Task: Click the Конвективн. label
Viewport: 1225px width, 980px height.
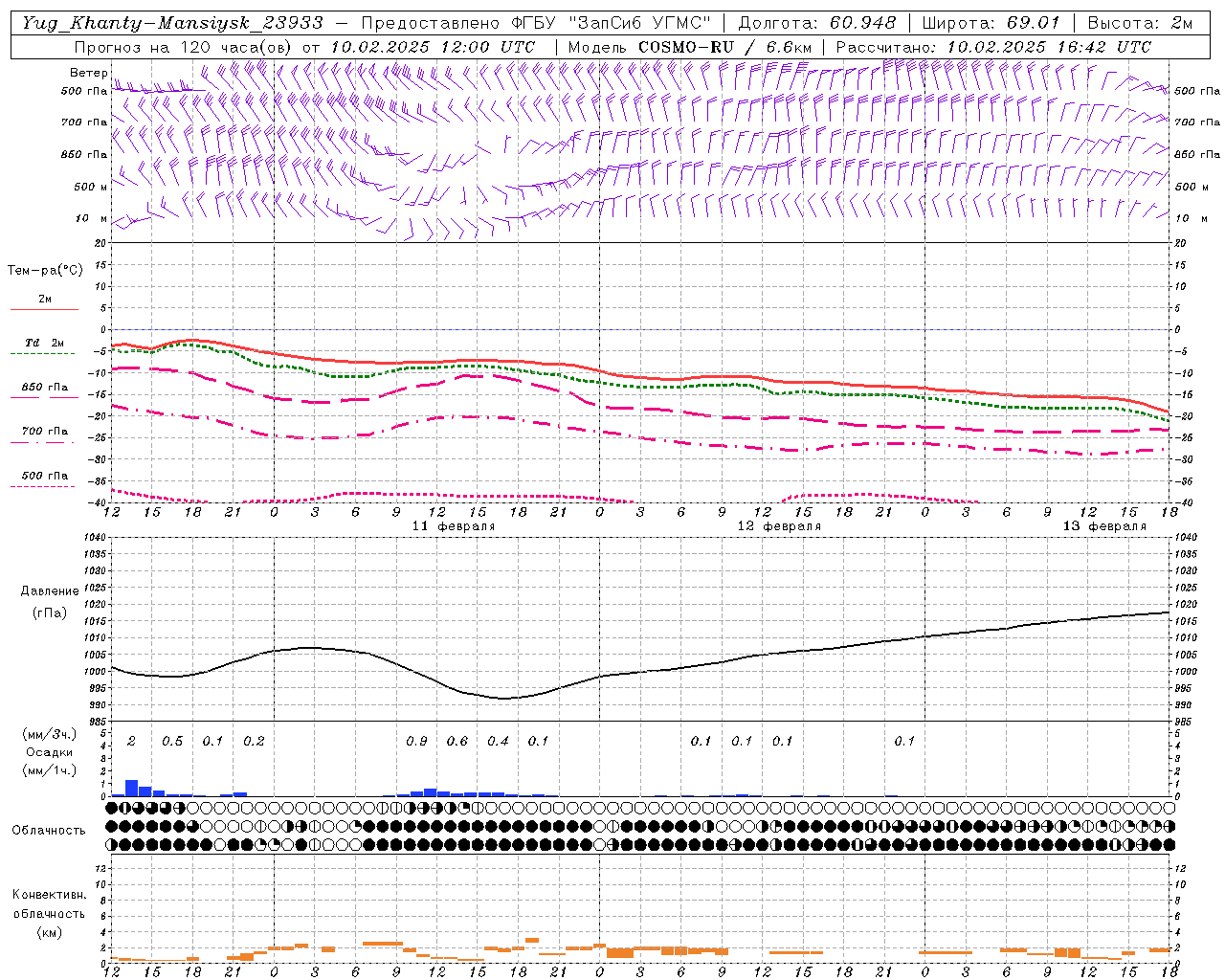Action: [x=49, y=895]
